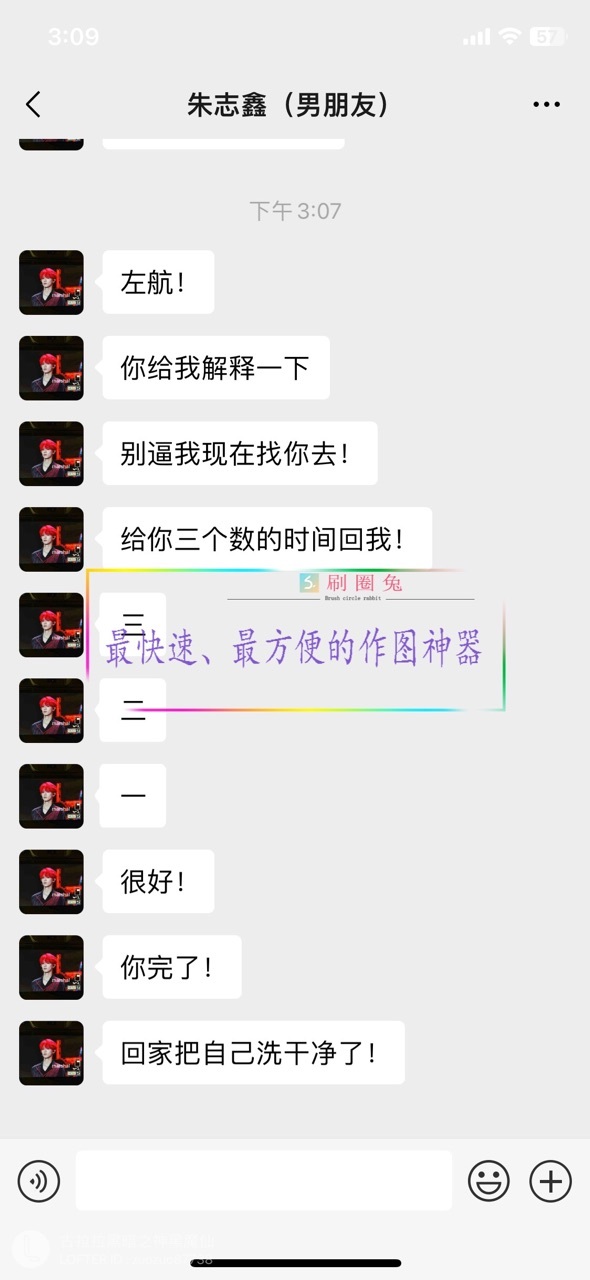Tap the Wi-Fi icon in status bar
This screenshot has height=1280, width=590.
pyautogui.click(x=510, y=37)
